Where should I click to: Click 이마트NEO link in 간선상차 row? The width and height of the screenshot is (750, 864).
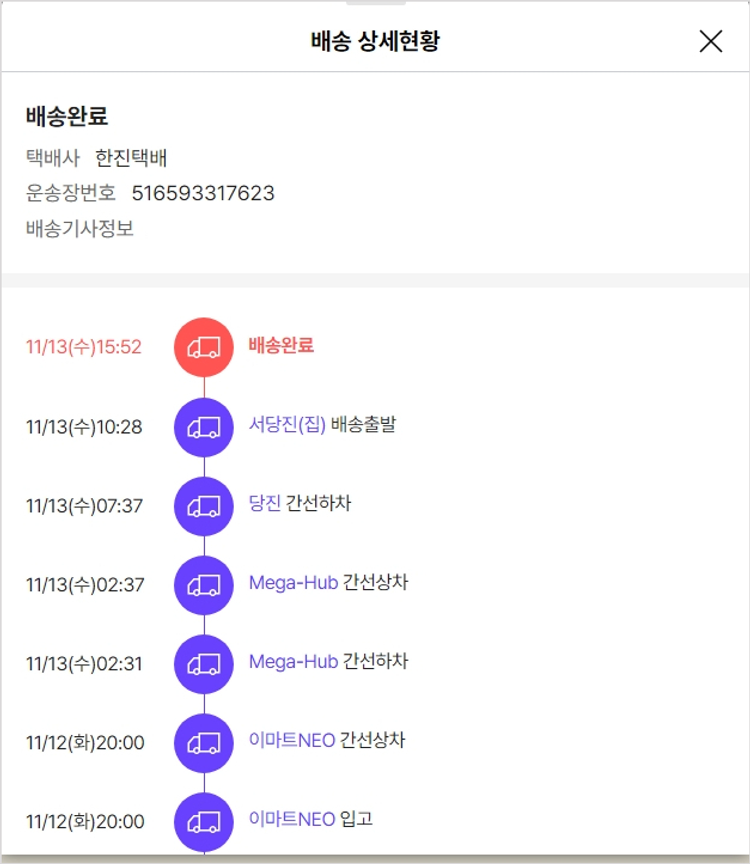[292, 741]
